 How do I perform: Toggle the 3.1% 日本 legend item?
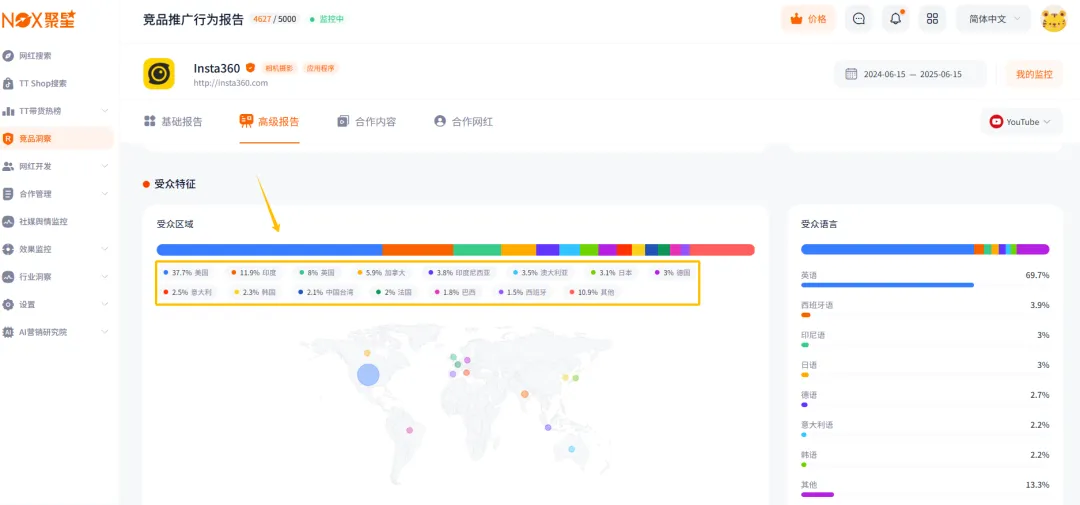[611, 273]
